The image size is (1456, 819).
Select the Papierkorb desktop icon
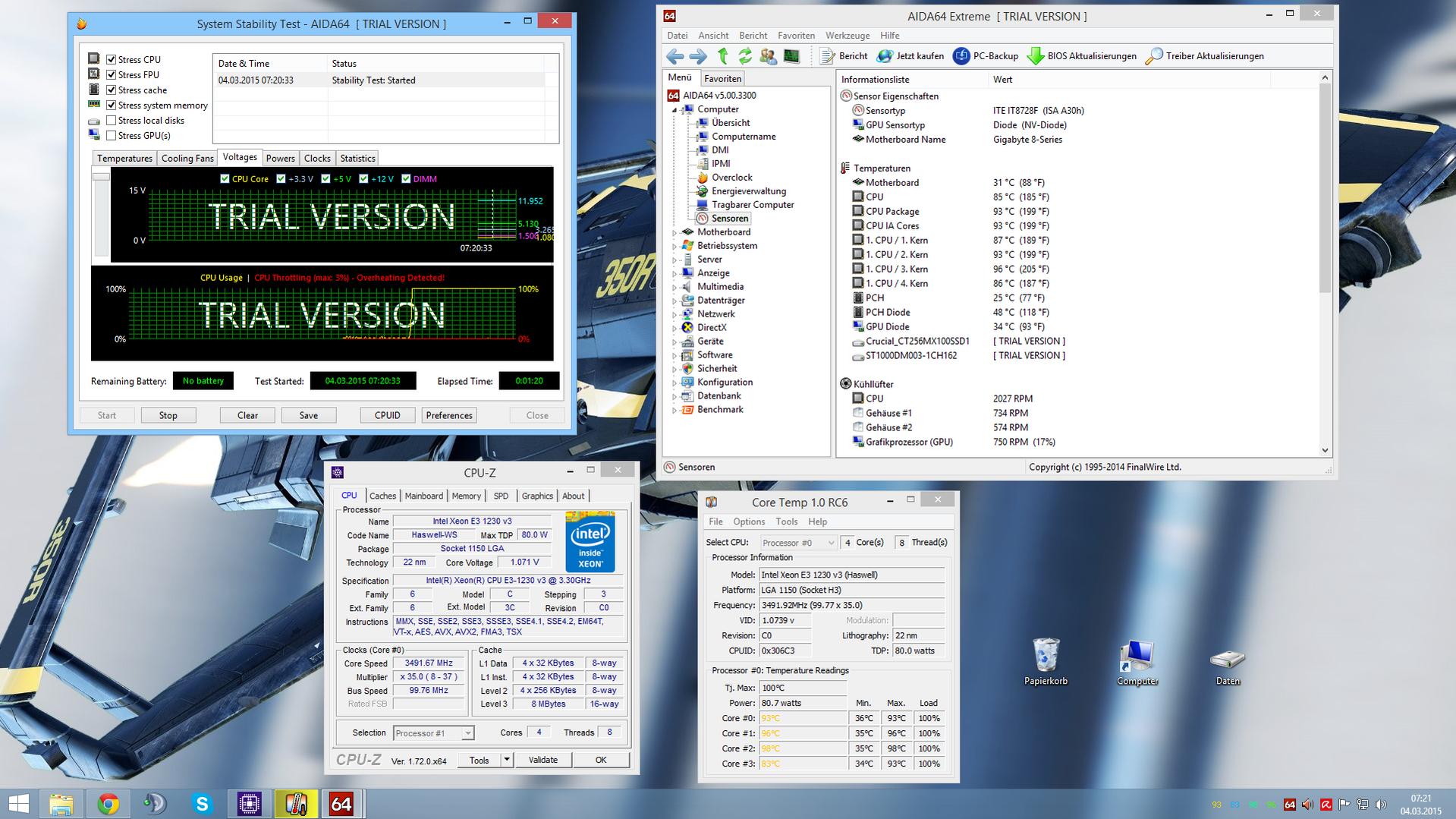pos(1046,661)
